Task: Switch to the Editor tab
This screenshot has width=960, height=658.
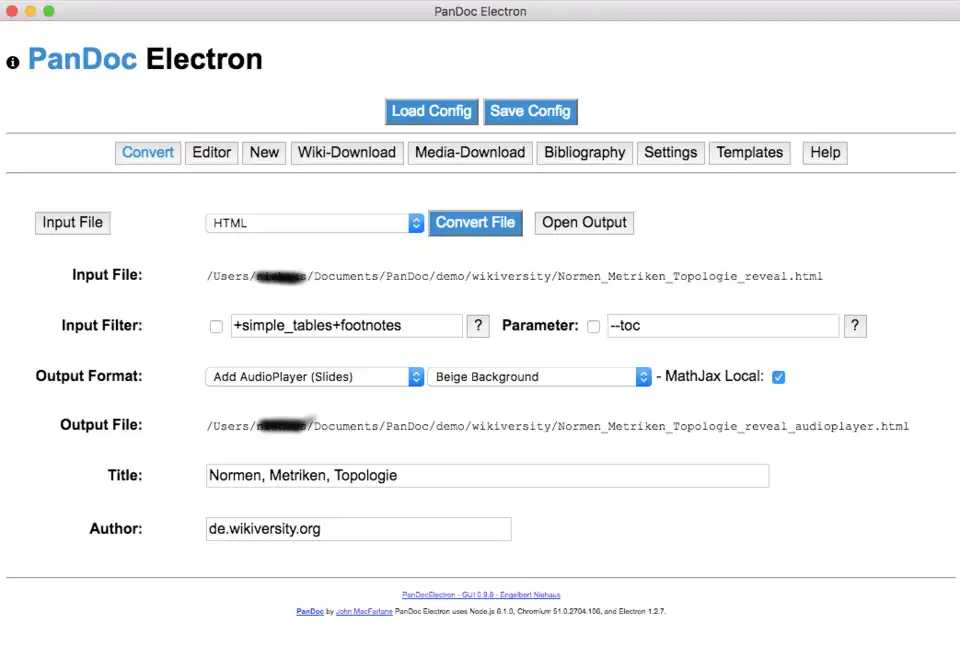Action: pyautogui.click(x=212, y=153)
